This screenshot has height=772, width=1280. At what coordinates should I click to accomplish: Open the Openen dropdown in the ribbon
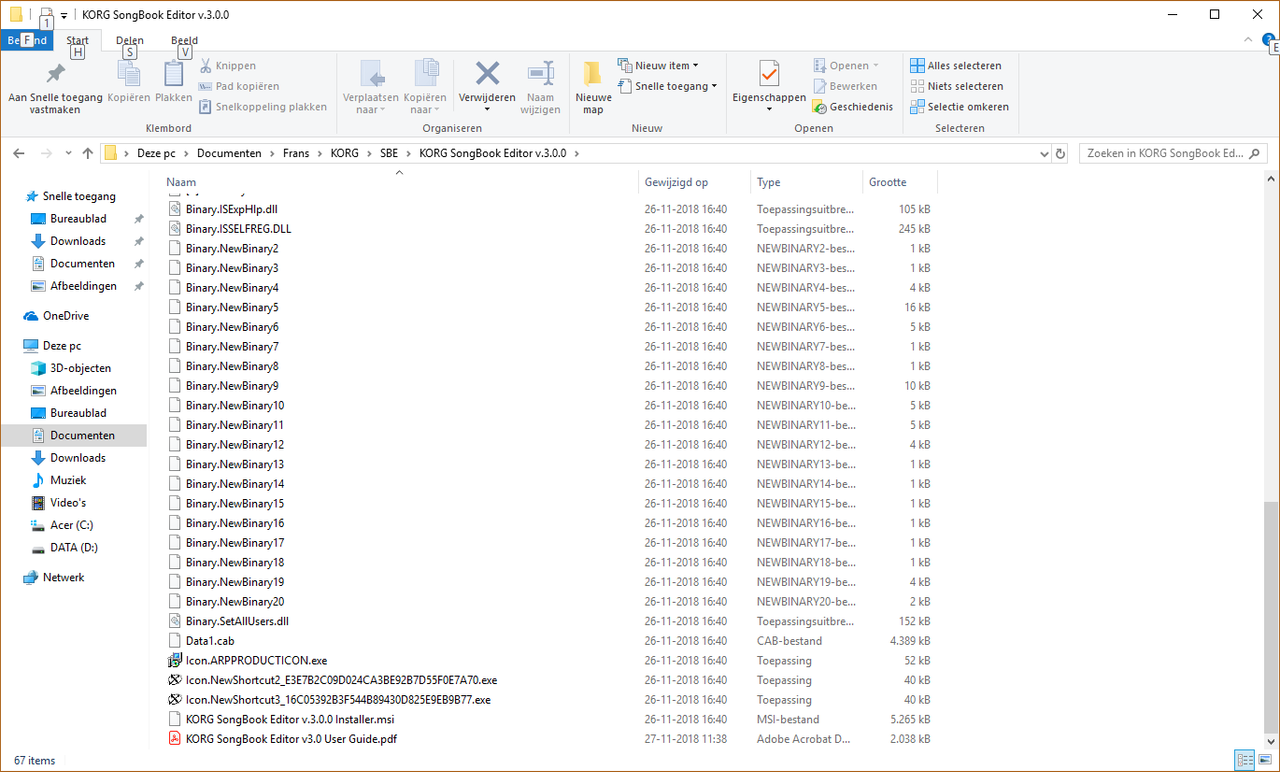coord(846,66)
